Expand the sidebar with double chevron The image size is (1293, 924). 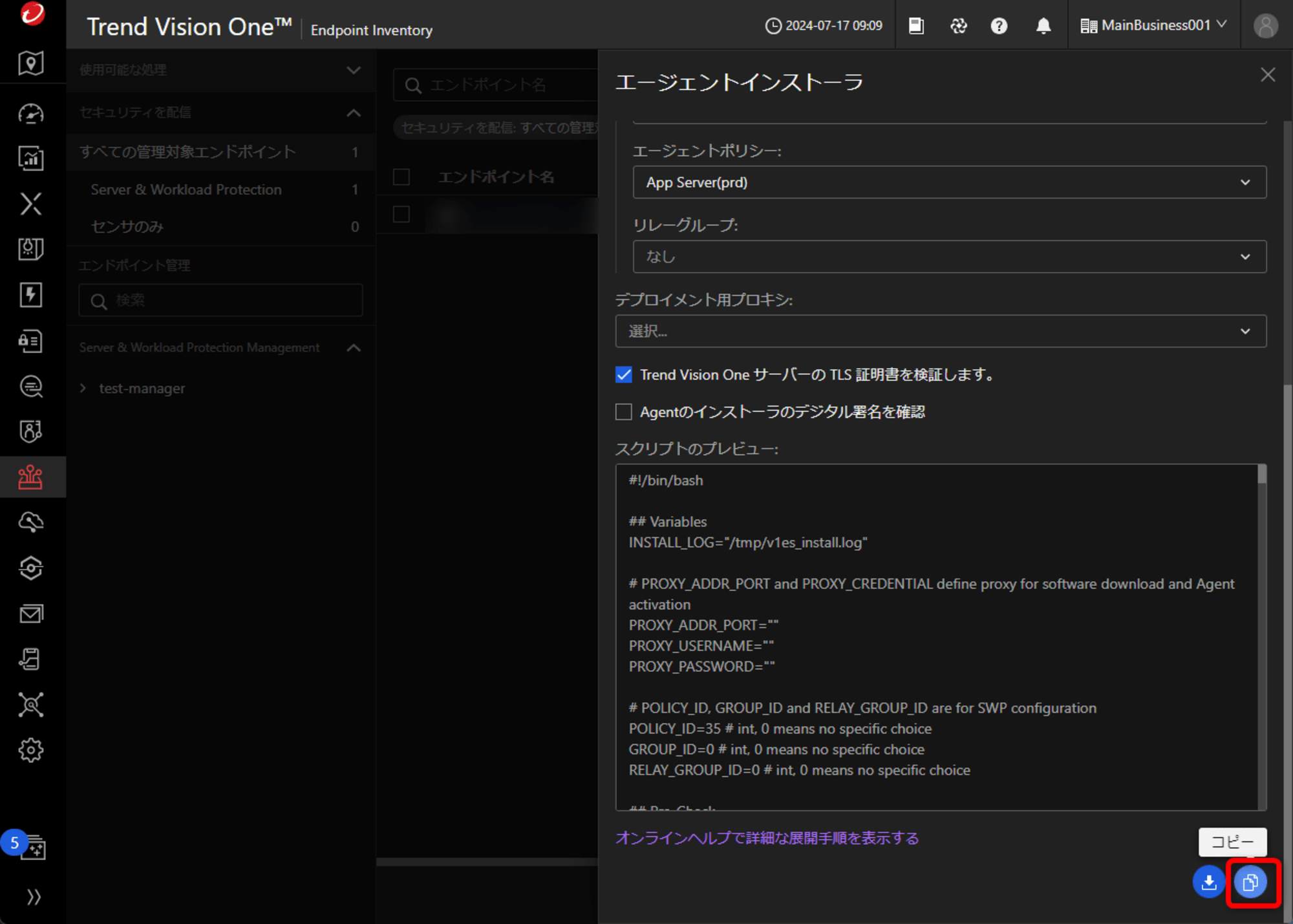tap(34, 897)
